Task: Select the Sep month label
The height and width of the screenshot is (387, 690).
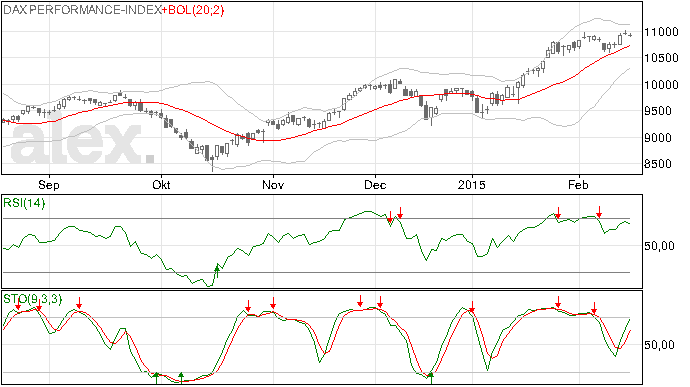Action: [49, 185]
